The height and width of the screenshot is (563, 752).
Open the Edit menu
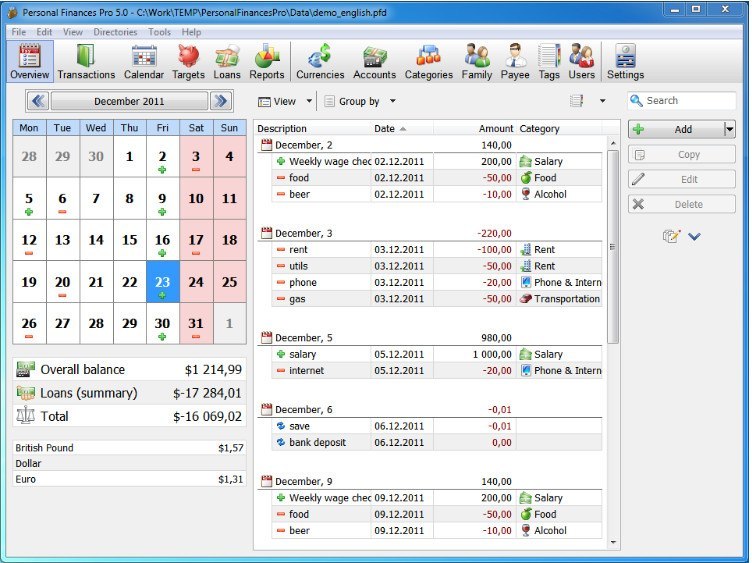tap(44, 32)
